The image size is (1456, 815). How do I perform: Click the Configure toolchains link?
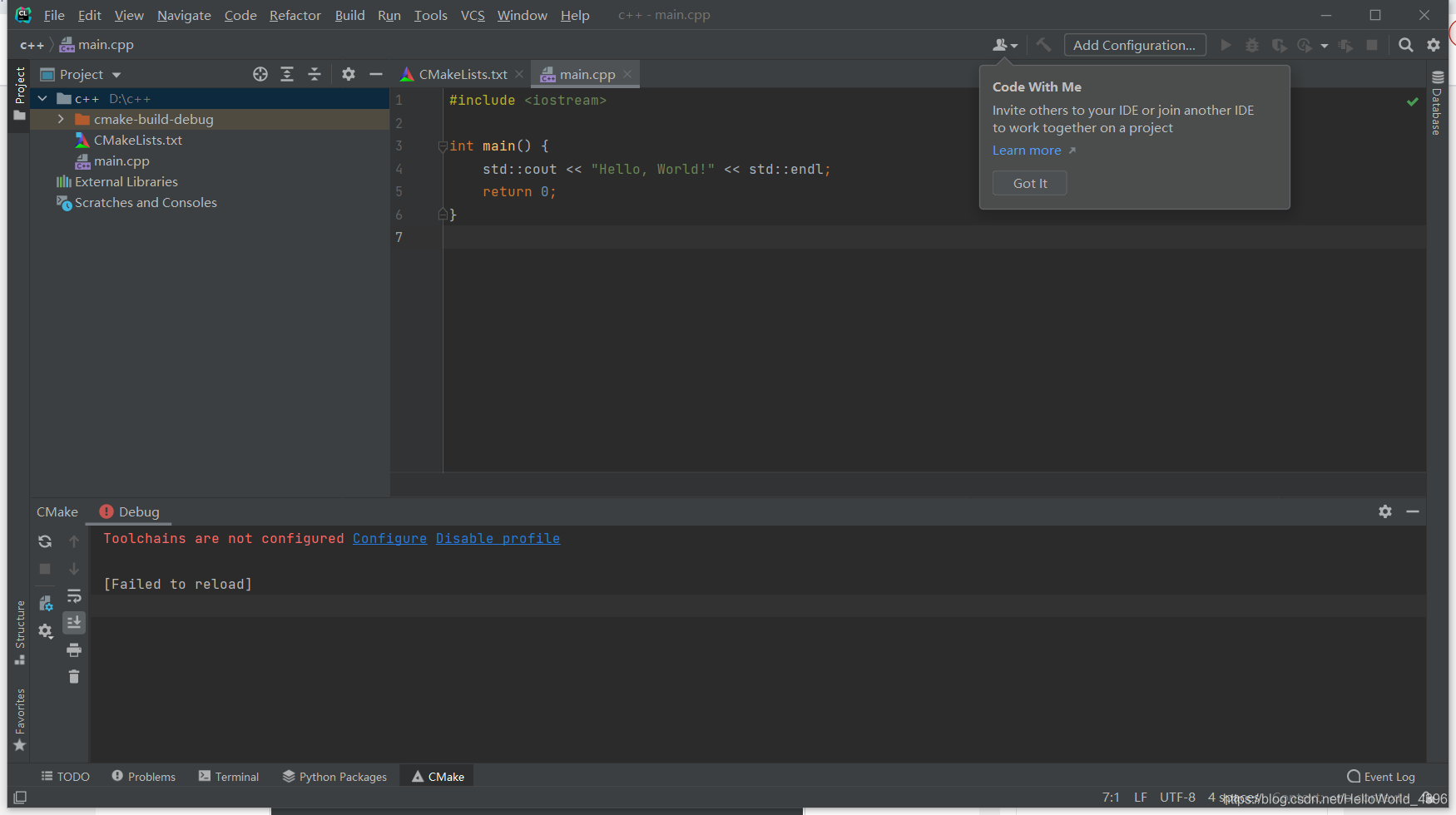click(x=389, y=539)
